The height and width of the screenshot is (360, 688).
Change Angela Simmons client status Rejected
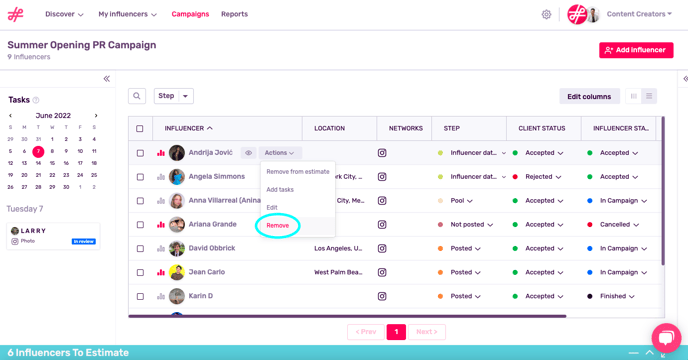pyautogui.click(x=543, y=177)
